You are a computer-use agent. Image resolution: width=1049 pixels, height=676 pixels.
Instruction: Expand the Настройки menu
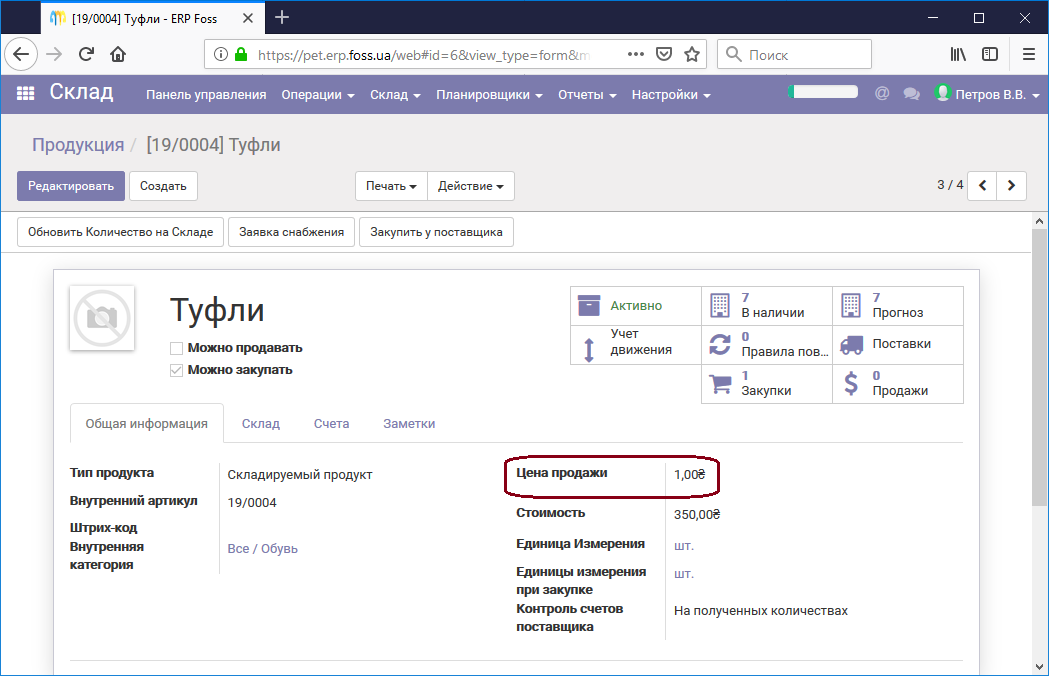click(x=671, y=95)
